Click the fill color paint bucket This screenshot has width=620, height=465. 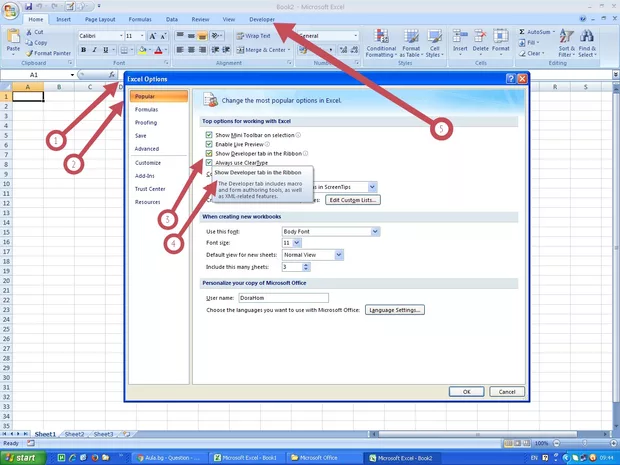click(x=142, y=50)
